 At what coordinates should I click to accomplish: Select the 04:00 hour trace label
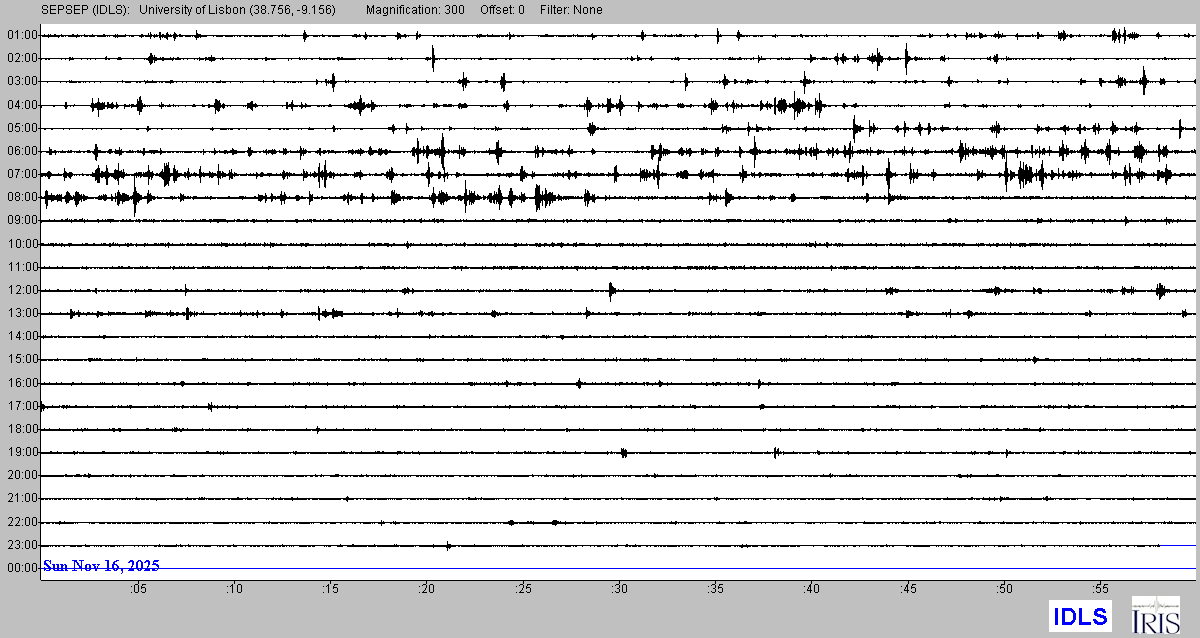click(22, 105)
